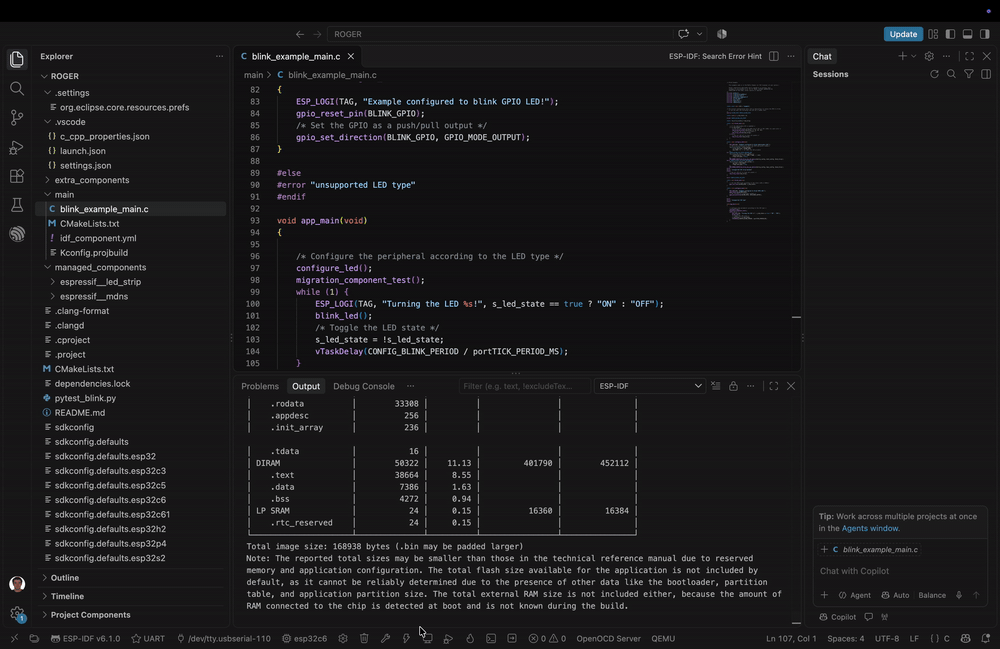Click the blue Update button
The height and width of the screenshot is (649, 1000).
[x=903, y=34]
